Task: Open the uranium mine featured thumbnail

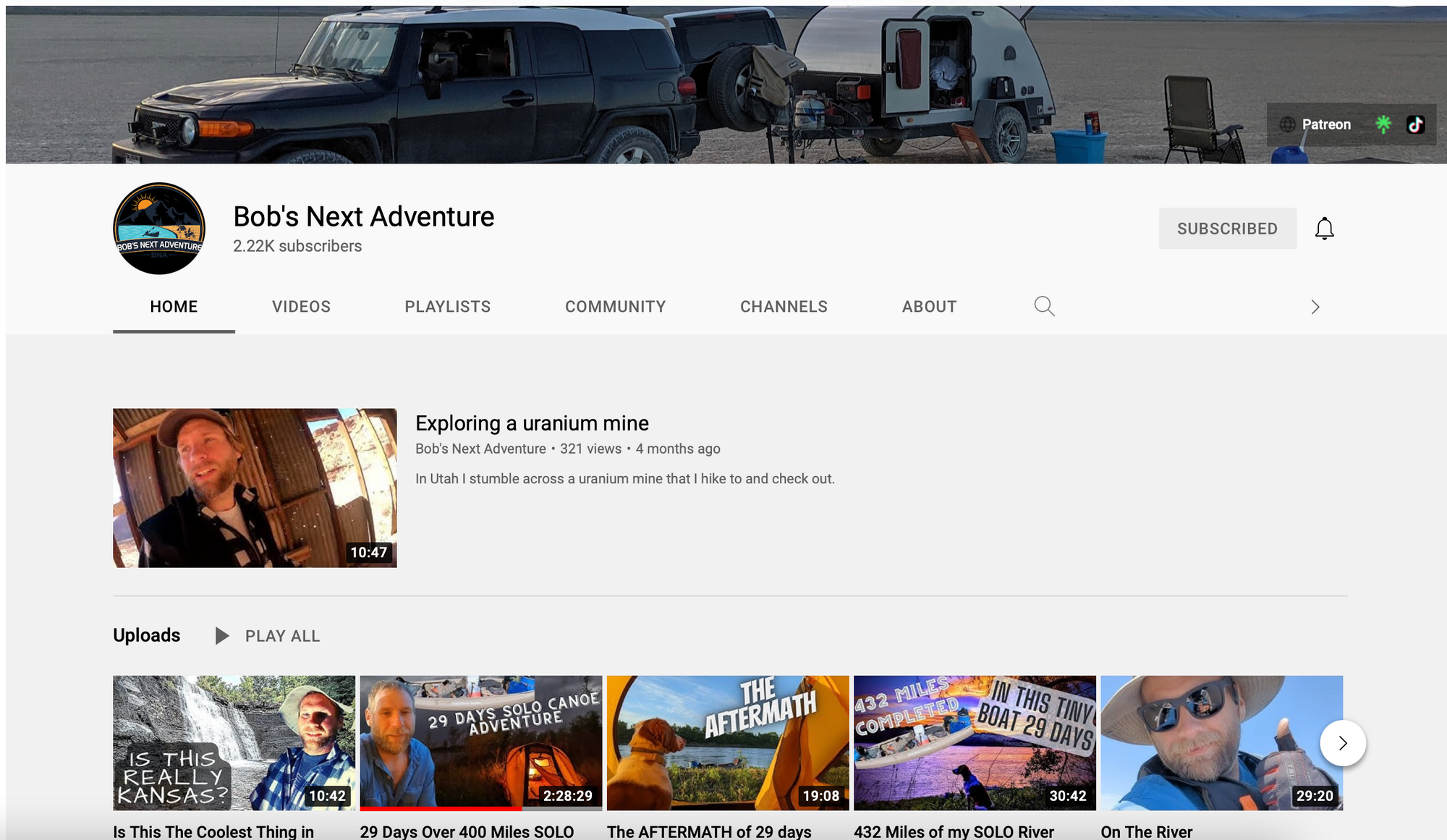Action: 255,488
